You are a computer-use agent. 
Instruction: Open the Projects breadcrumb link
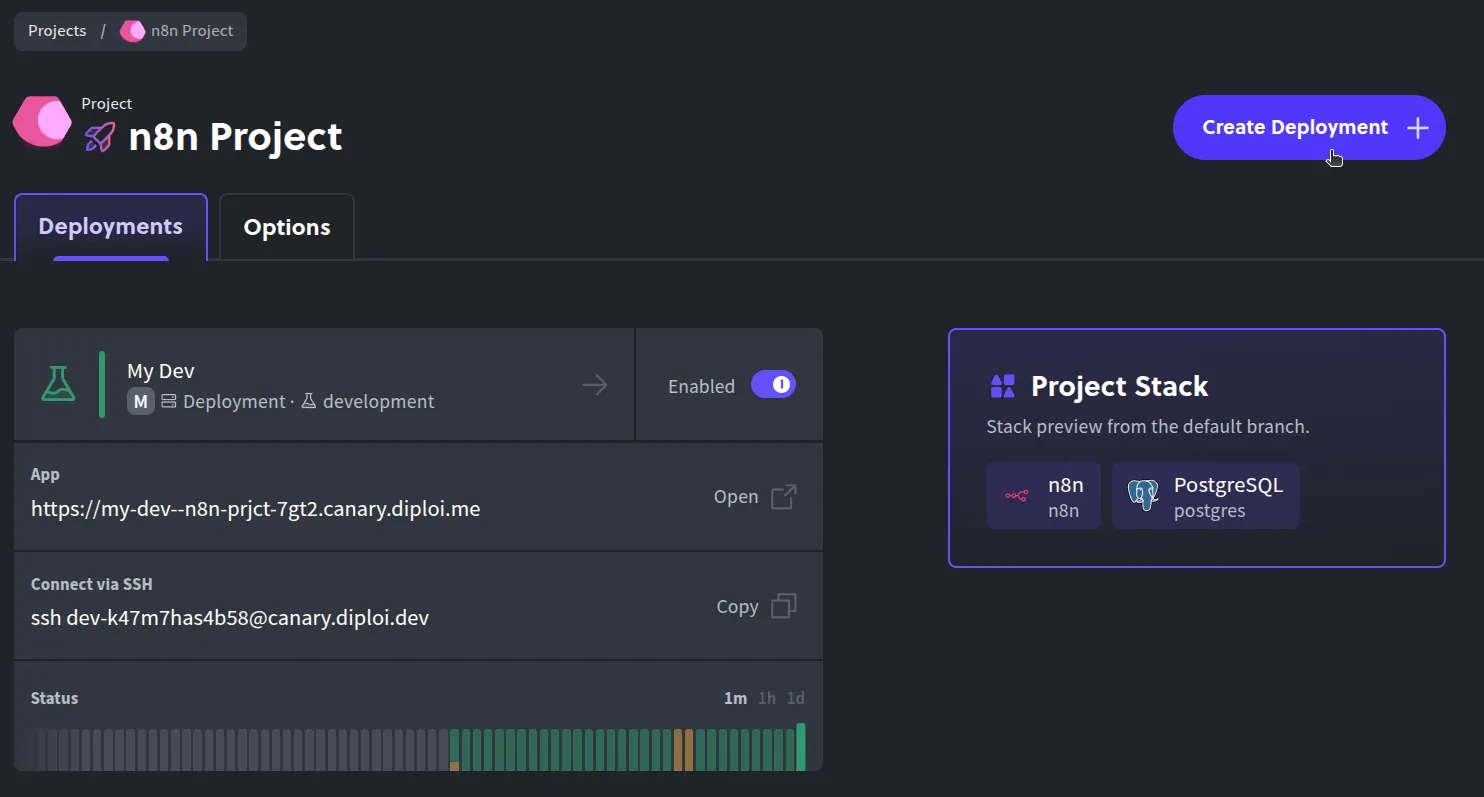[x=57, y=30]
